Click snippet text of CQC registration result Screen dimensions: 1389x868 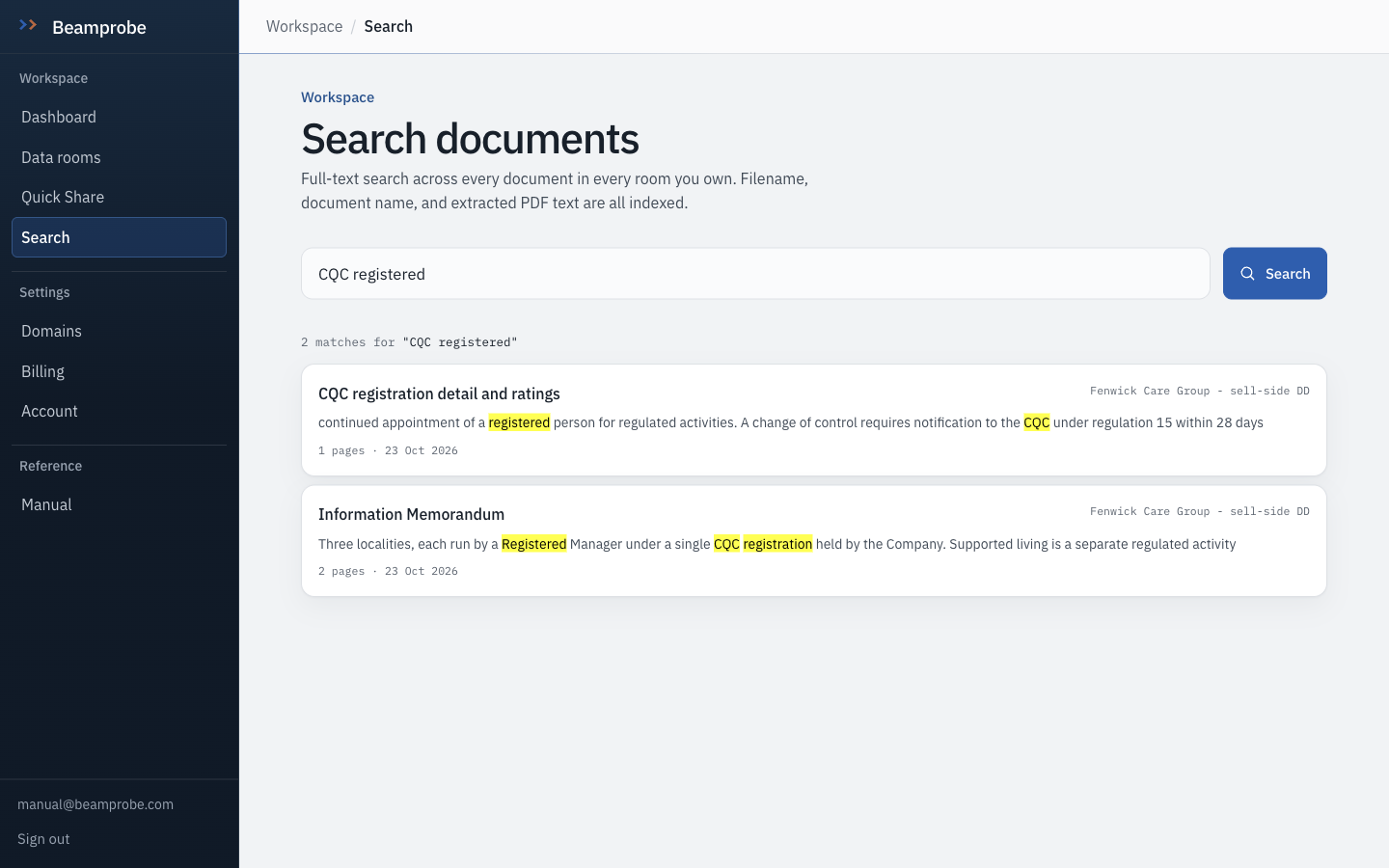pyautogui.click(x=791, y=422)
